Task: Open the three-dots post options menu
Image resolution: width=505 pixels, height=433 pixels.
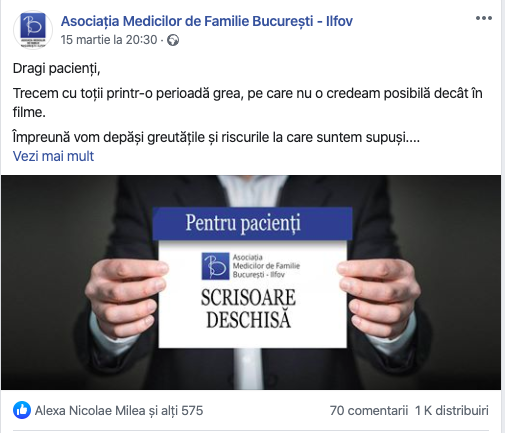Action: pyautogui.click(x=484, y=18)
